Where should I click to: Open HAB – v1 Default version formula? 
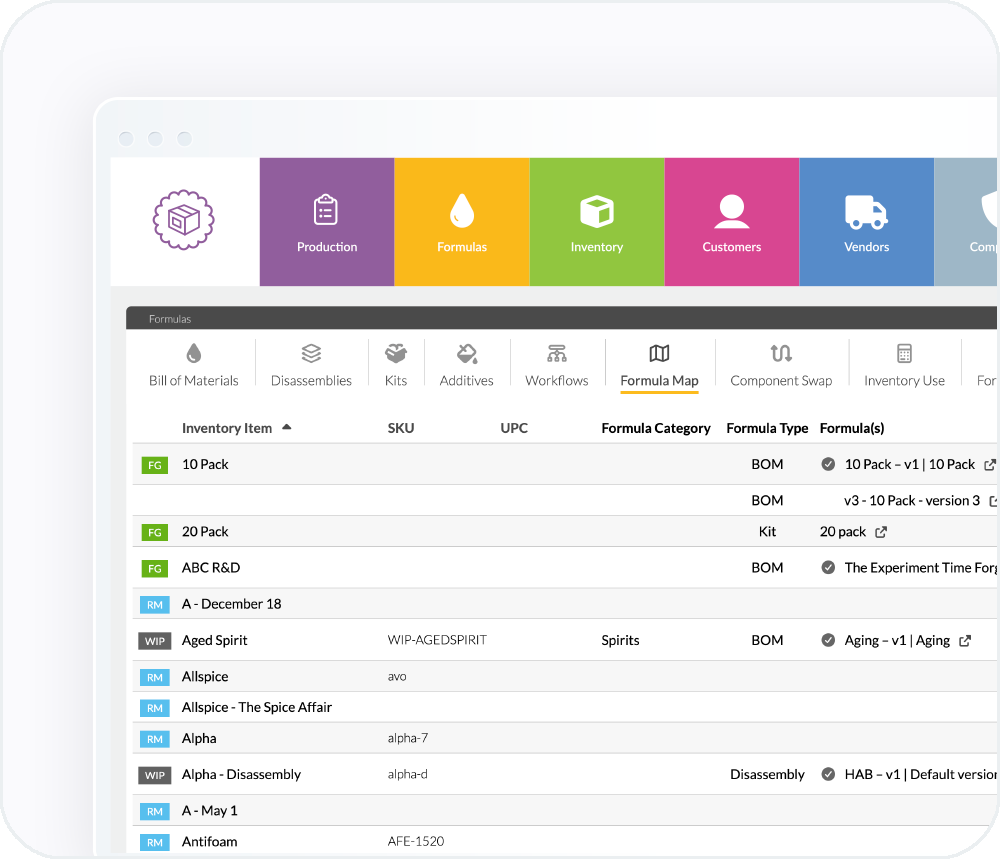point(920,774)
